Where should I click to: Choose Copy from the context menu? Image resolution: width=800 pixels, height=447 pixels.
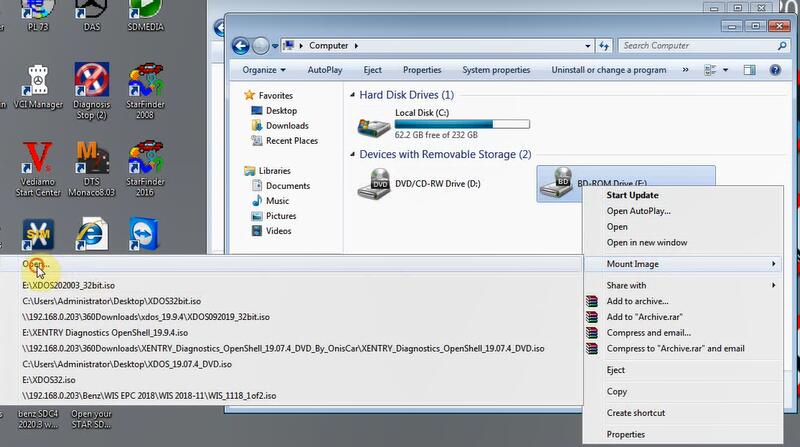[x=683, y=391]
